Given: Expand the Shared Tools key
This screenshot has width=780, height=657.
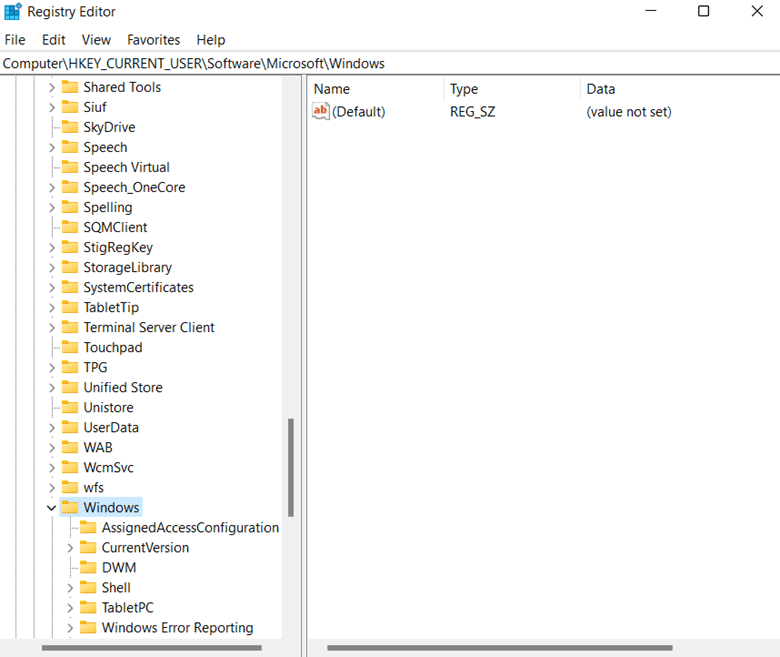Looking at the screenshot, I should [52, 88].
